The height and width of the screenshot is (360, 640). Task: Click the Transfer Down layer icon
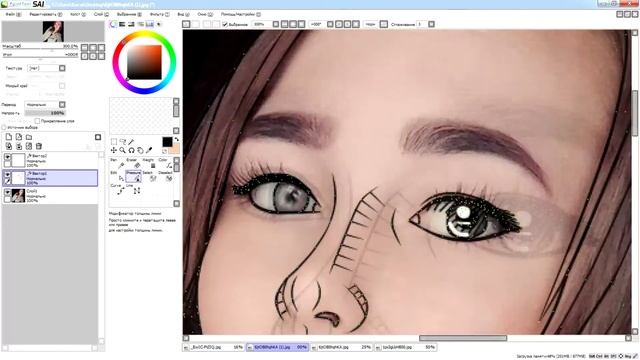click(x=9, y=146)
